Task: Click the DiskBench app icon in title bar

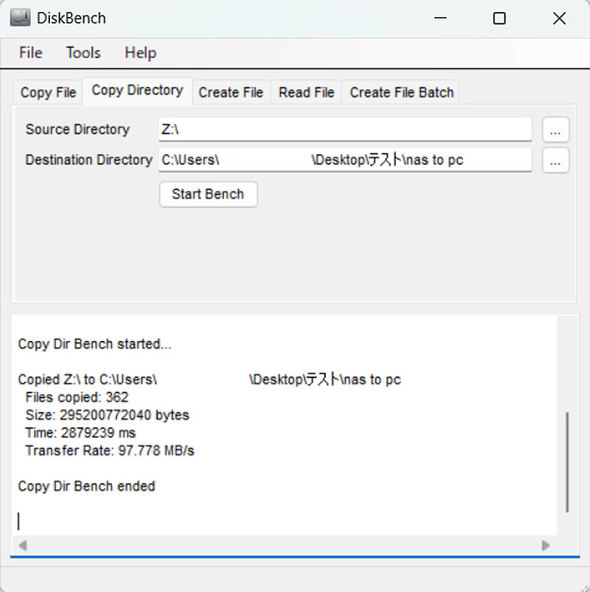Action: click(x=20, y=18)
